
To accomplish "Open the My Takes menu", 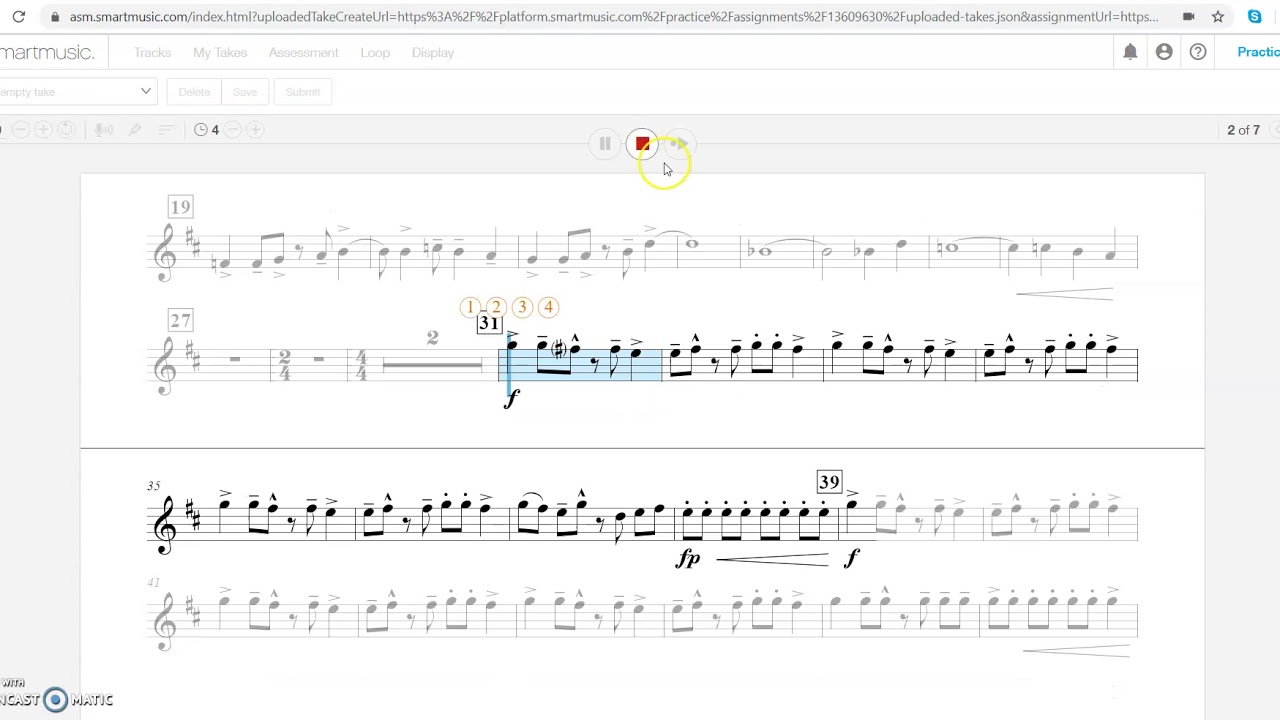I will (220, 52).
